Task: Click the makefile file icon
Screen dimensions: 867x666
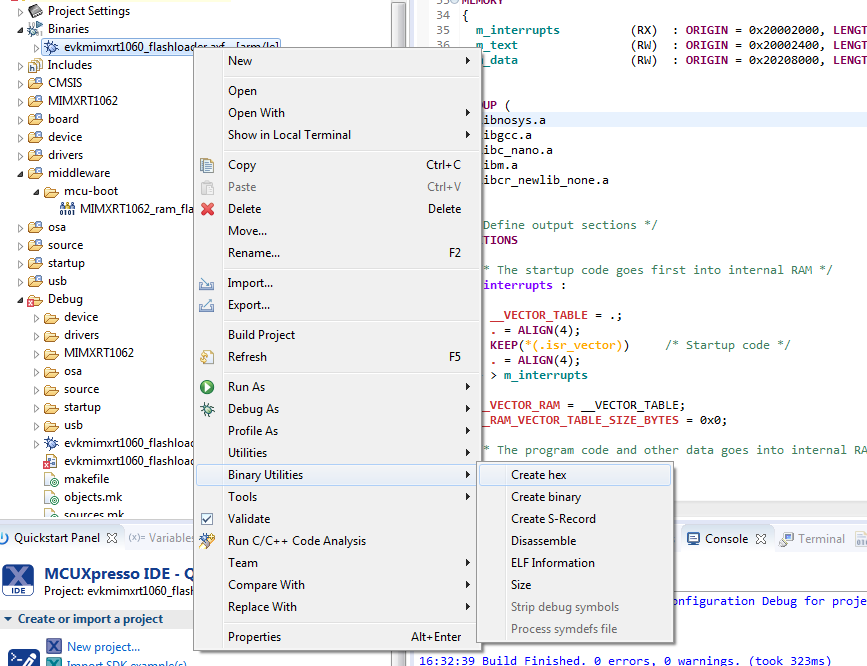Action: [51, 480]
